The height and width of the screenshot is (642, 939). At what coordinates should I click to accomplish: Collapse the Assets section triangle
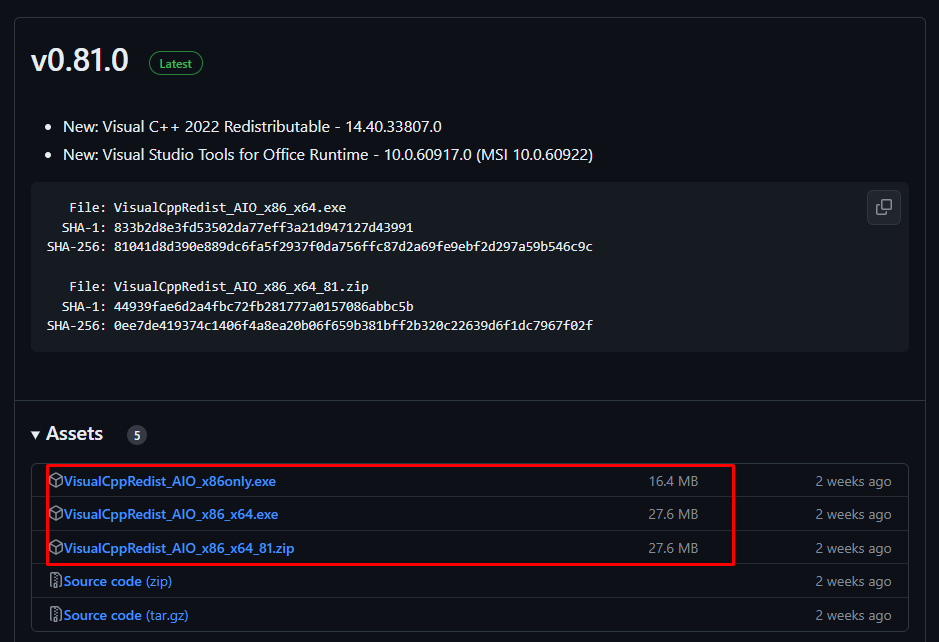(x=36, y=434)
